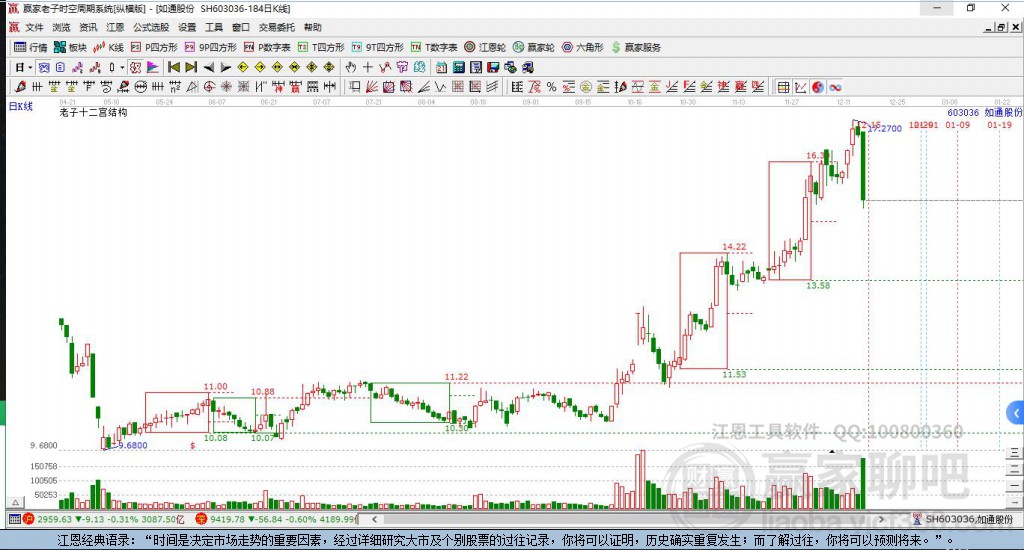The width and height of the screenshot is (1024, 550).
Task: Open the calendar icon in the toolbar
Action: pos(441,67)
